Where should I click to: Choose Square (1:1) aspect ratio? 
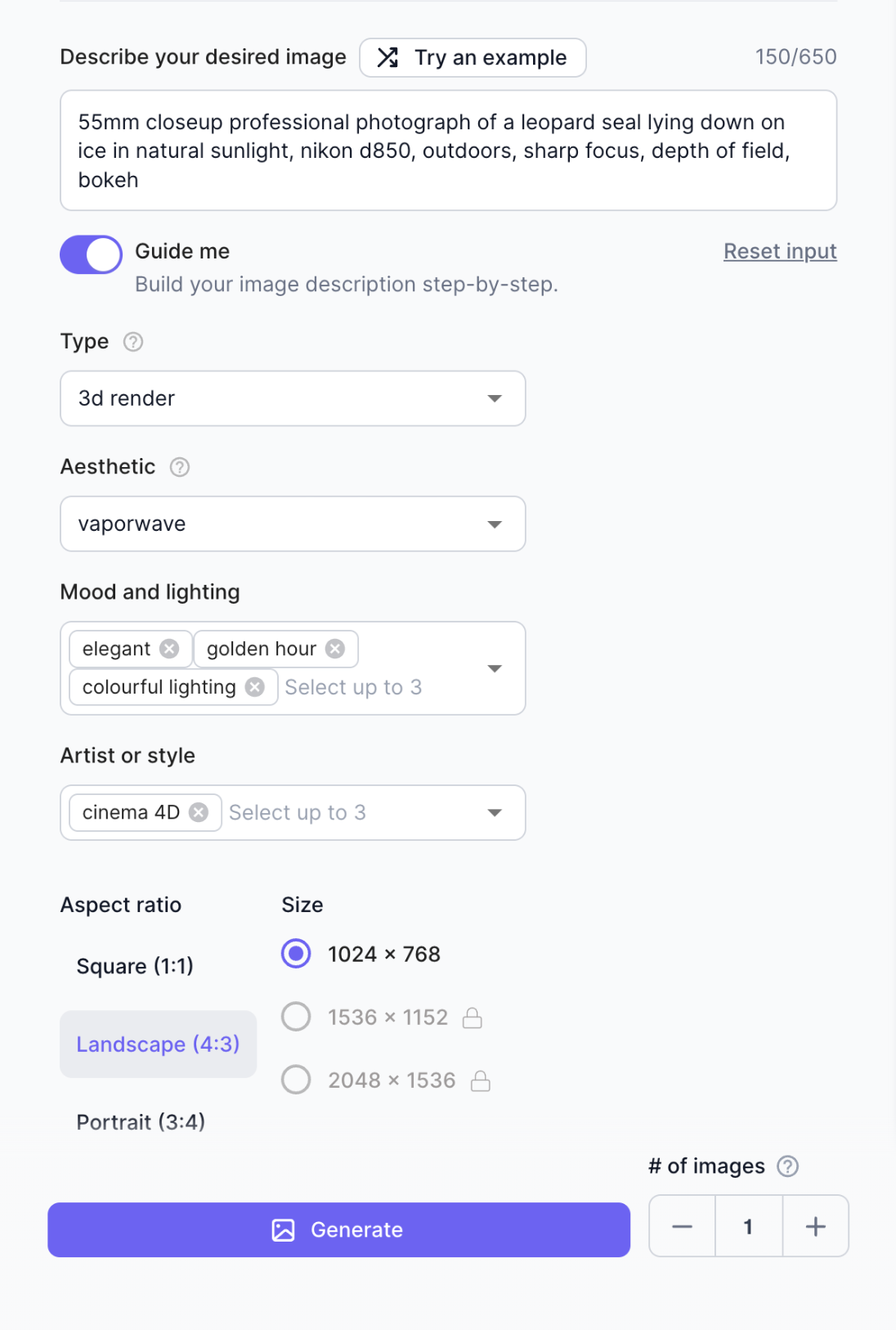click(x=135, y=966)
